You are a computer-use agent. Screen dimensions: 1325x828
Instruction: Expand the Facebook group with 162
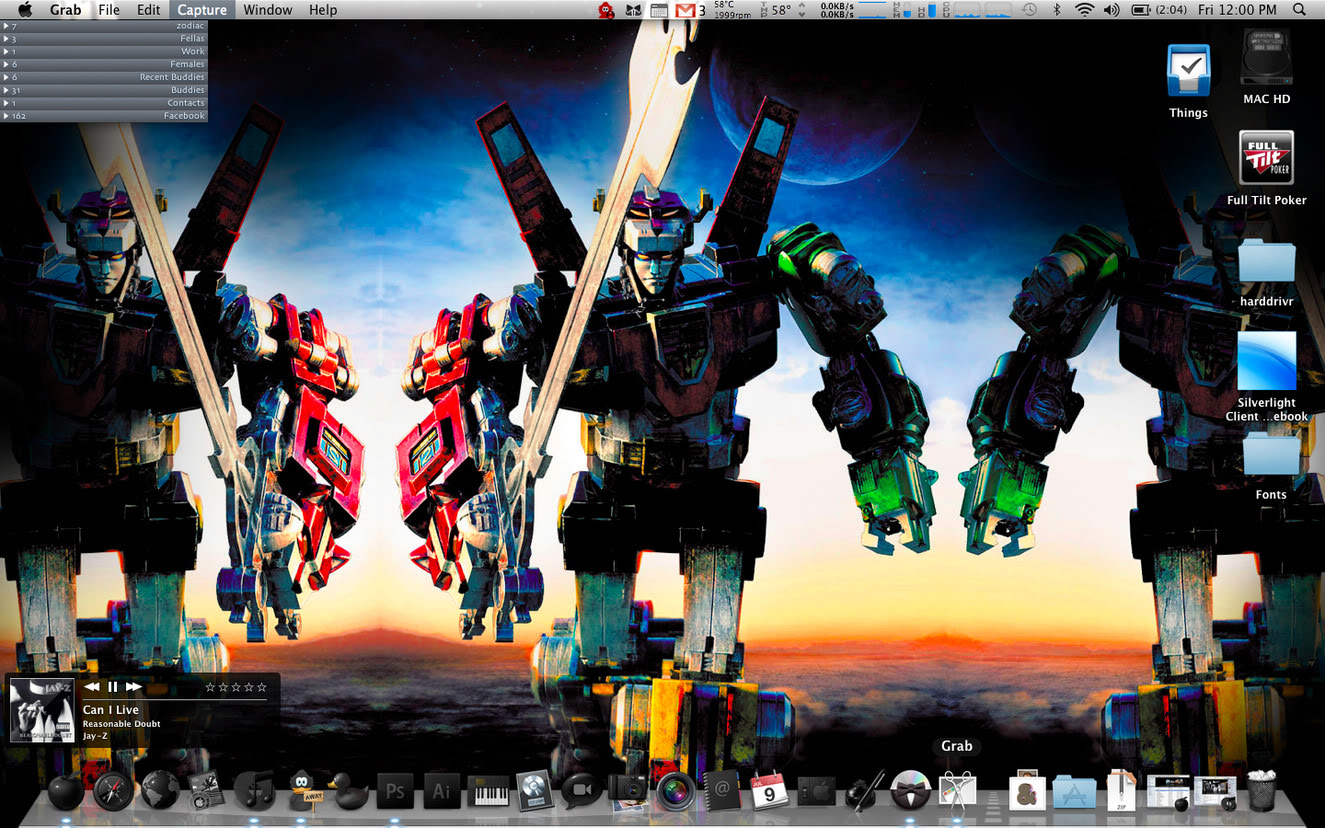click(103, 116)
